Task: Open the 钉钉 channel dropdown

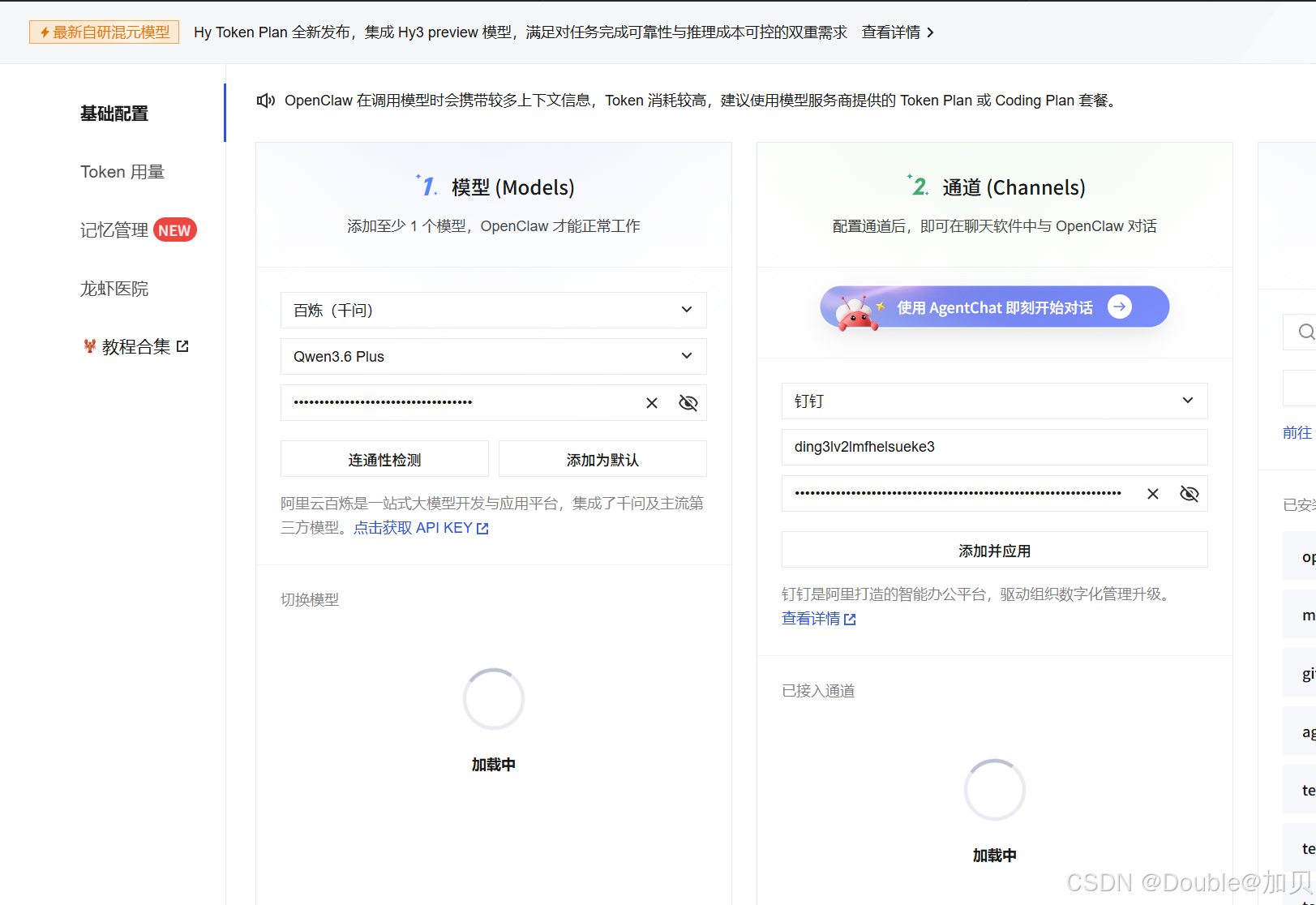Action: click(995, 401)
